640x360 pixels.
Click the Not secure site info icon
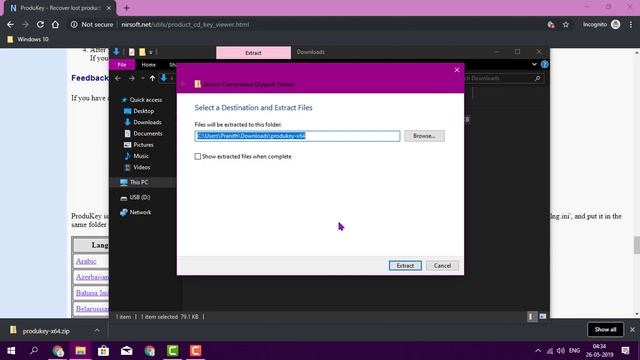[x=74, y=24]
